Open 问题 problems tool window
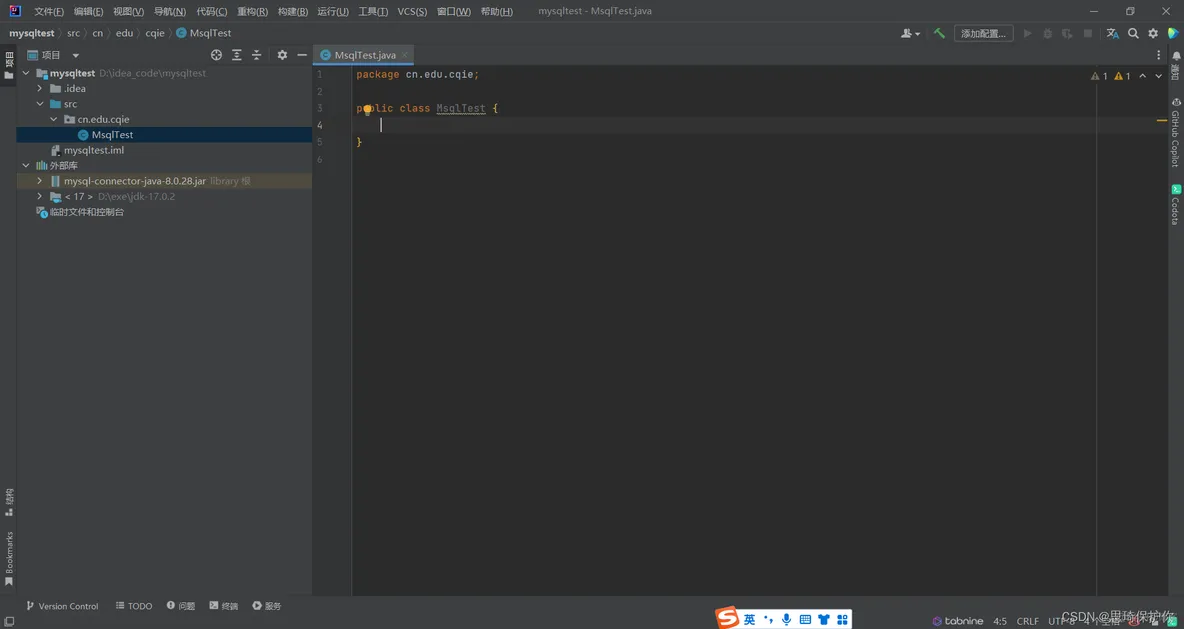This screenshot has width=1184, height=629. tap(181, 606)
